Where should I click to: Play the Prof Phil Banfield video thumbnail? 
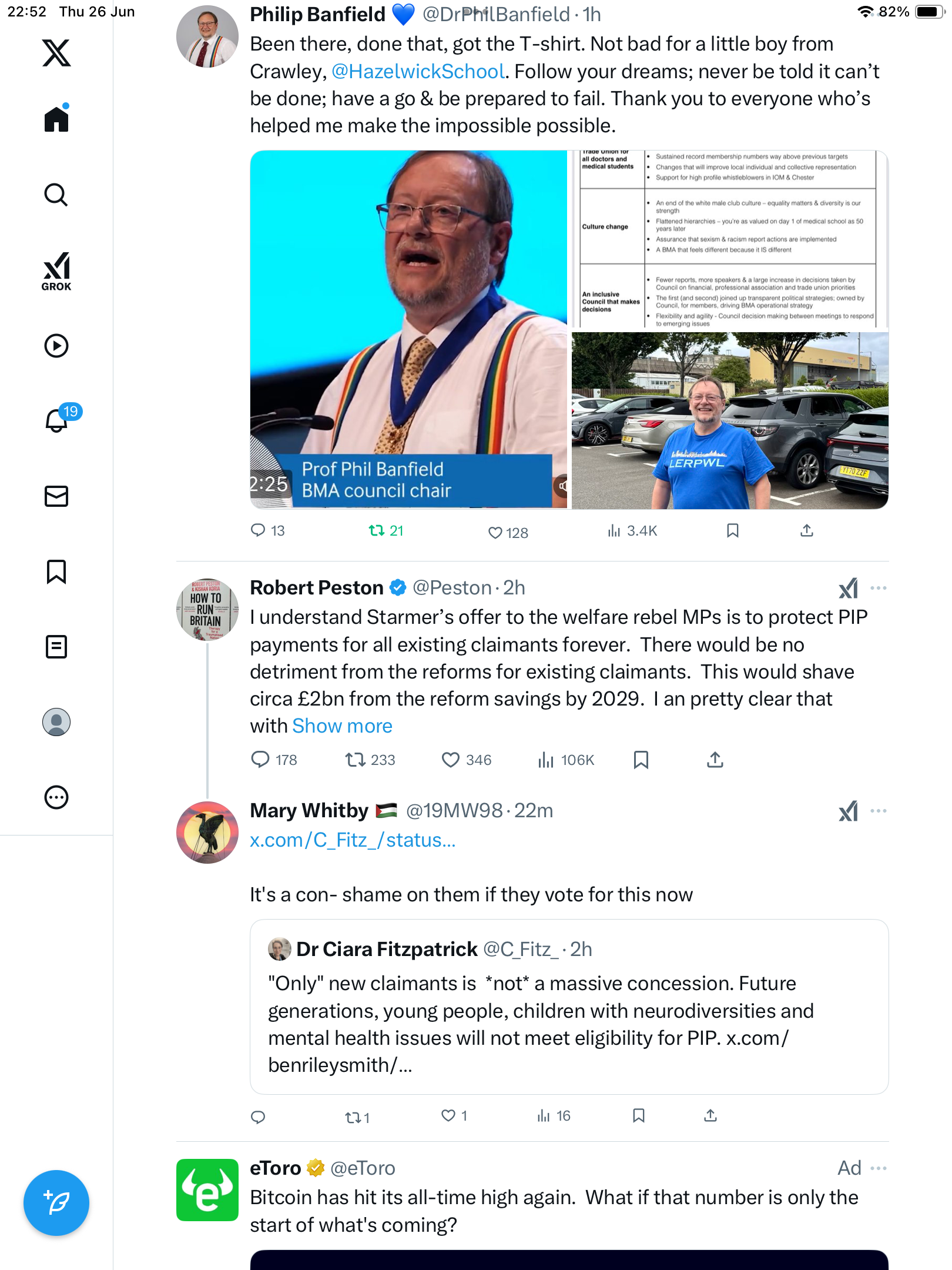point(408,329)
